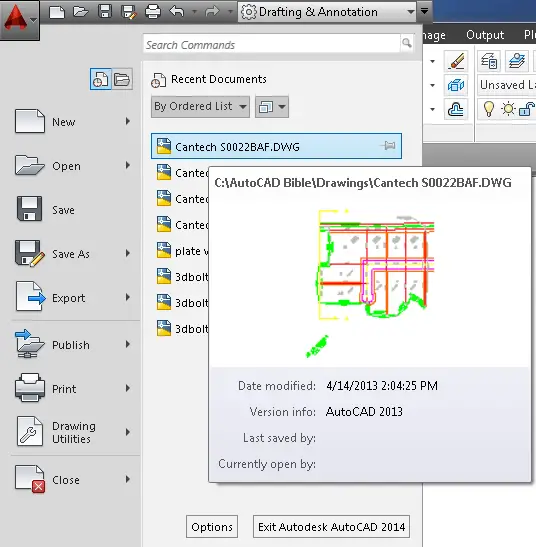This screenshot has height=547, width=536.
Task: Open the Customize Quick Access Toolbar arrow
Action: click(x=424, y=12)
